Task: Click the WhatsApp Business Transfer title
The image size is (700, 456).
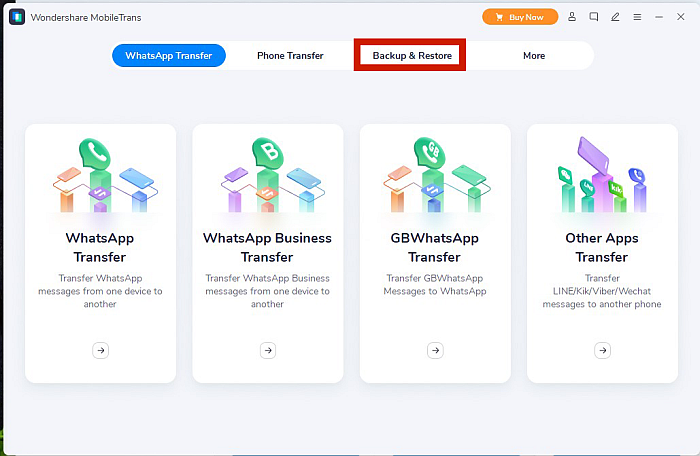Action: pos(267,247)
